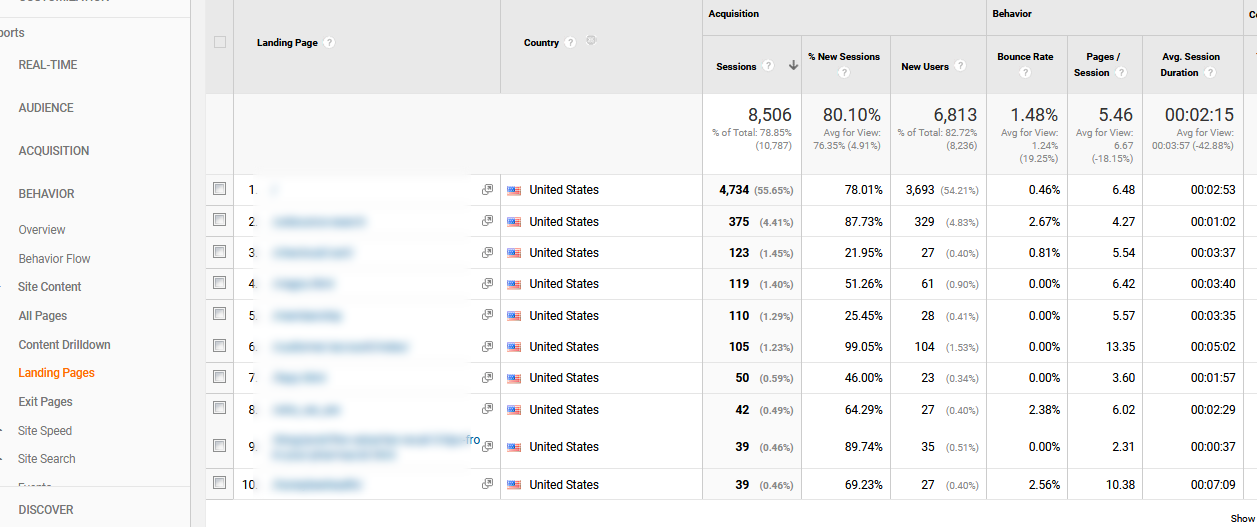1257x527 pixels.
Task: Click help icon next to New Users
Action: click(960, 67)
